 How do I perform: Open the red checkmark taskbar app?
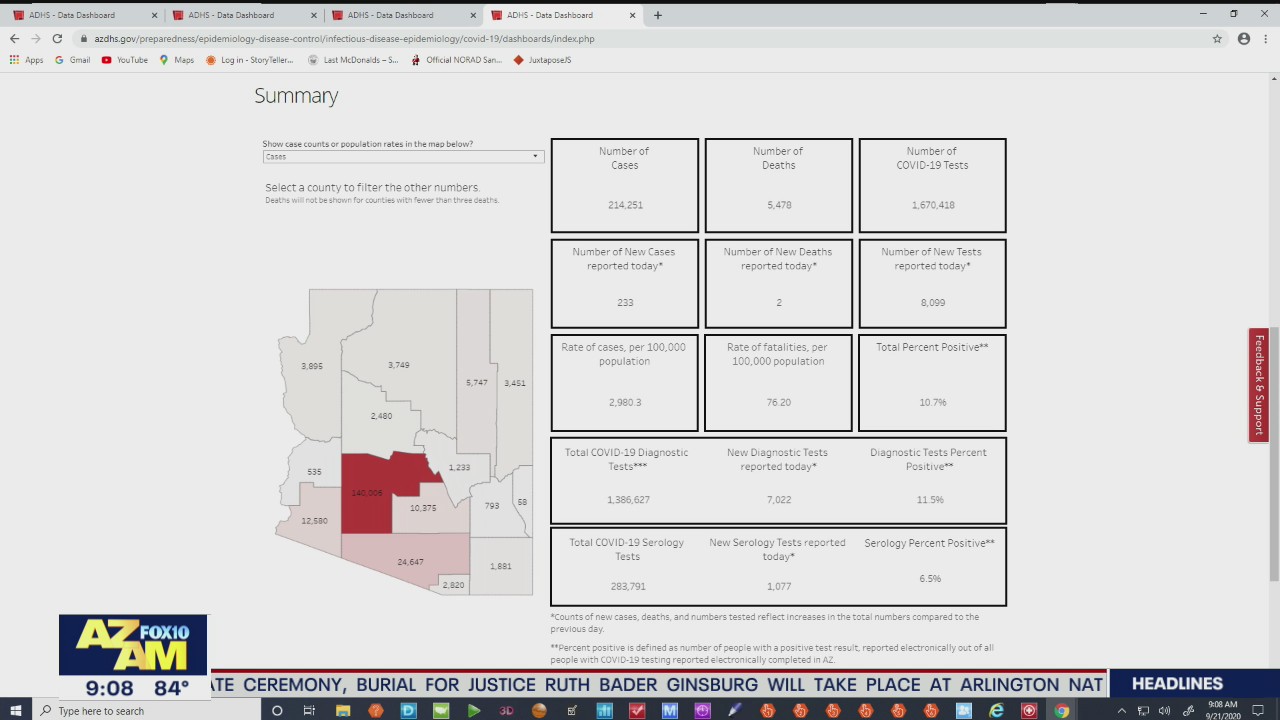coord(637,710)
